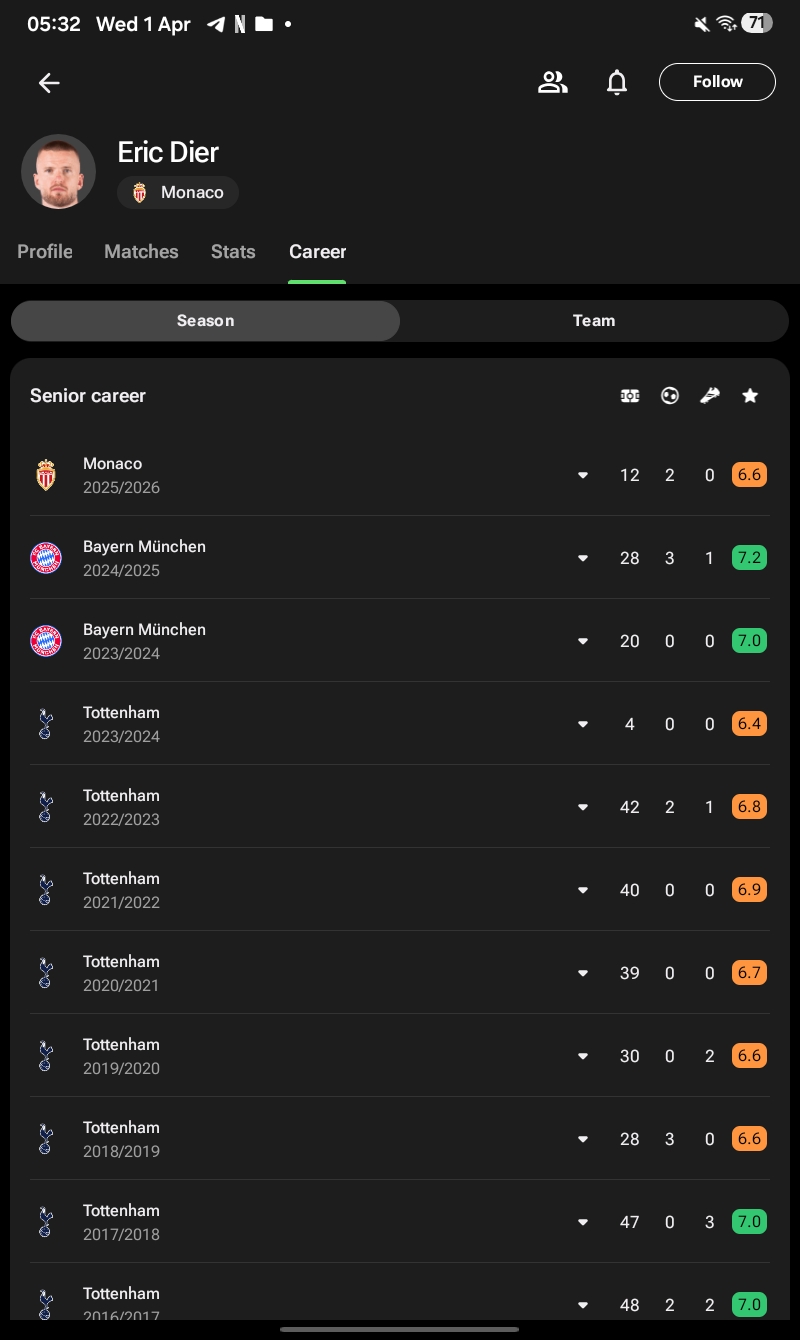The image size is (800, 1340).
Task: Expand the Bayern München 2024/2025 season details
Action: 583,558
